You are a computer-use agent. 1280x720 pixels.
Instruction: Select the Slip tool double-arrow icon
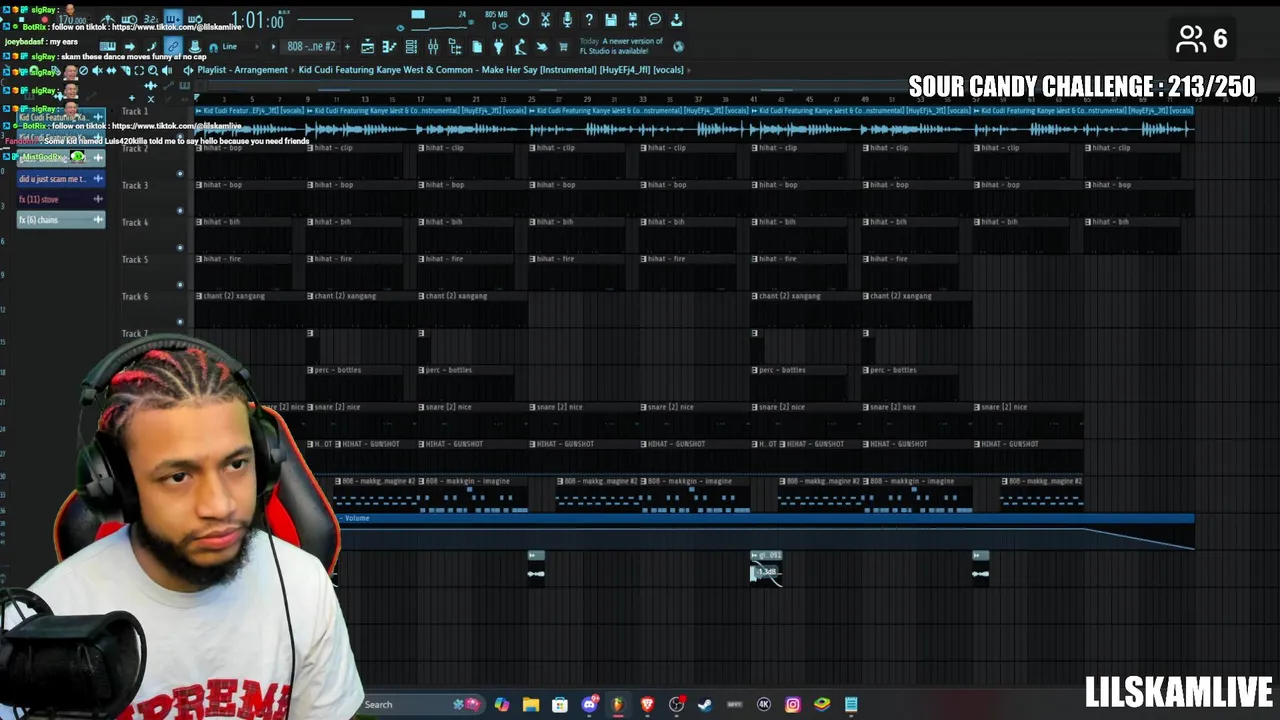point(111,70)
